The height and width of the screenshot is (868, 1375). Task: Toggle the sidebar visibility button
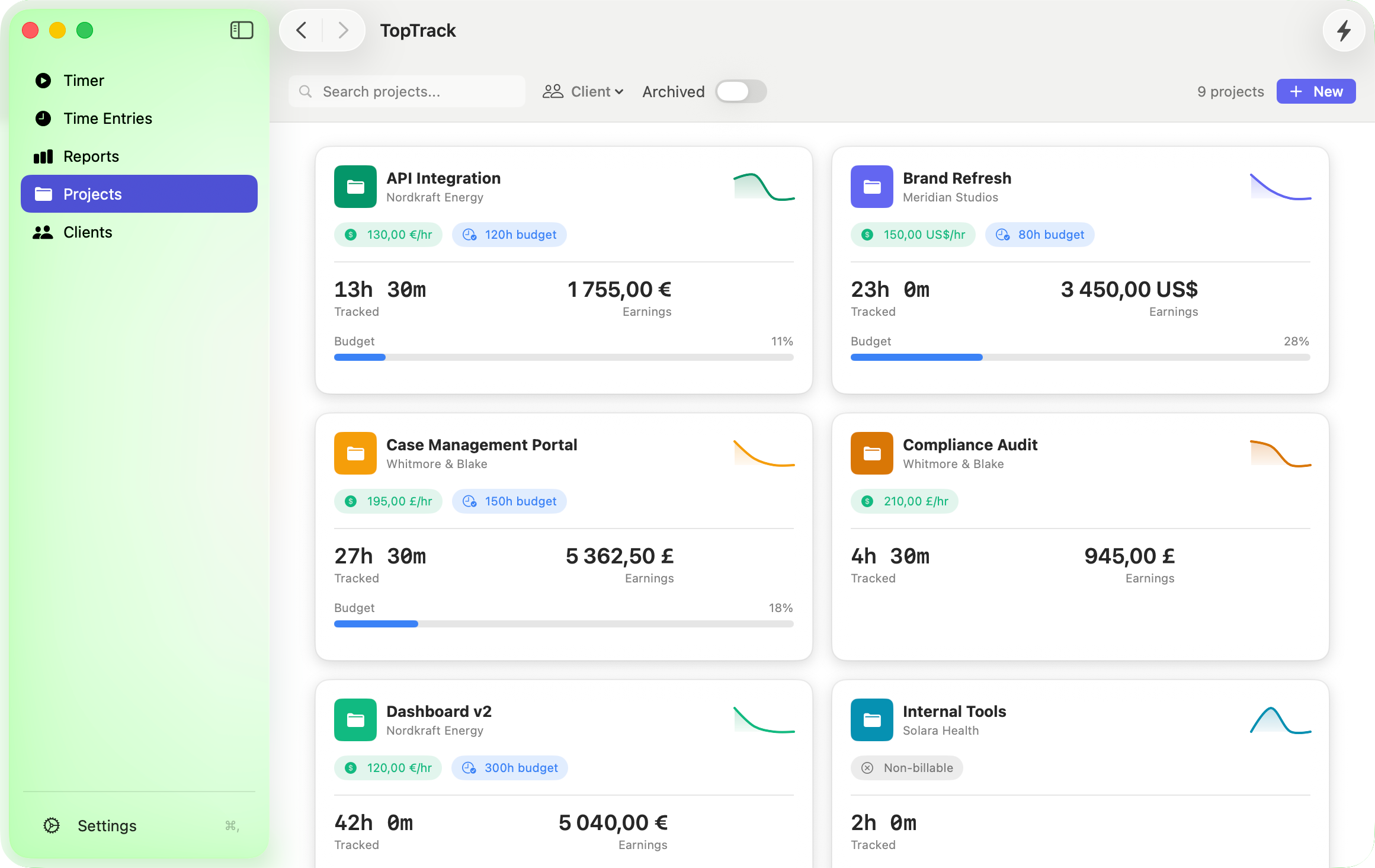[x=241, y=30]
